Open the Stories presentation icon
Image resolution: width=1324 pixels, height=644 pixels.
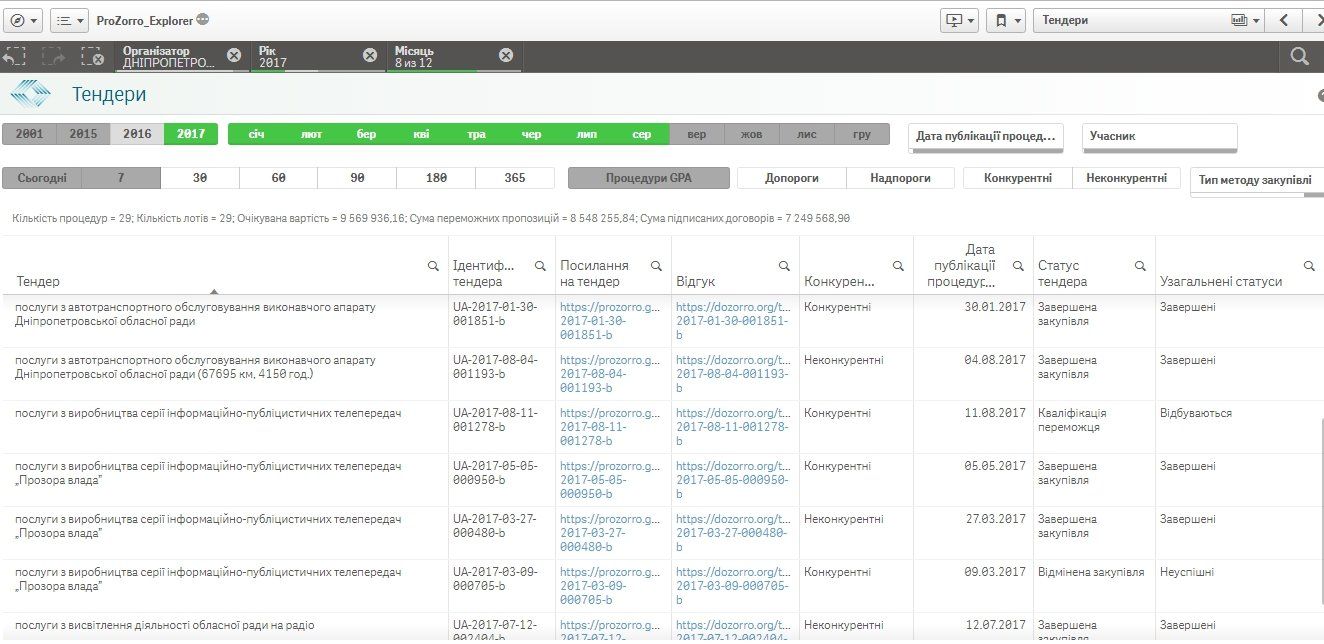tap(955, 18)
